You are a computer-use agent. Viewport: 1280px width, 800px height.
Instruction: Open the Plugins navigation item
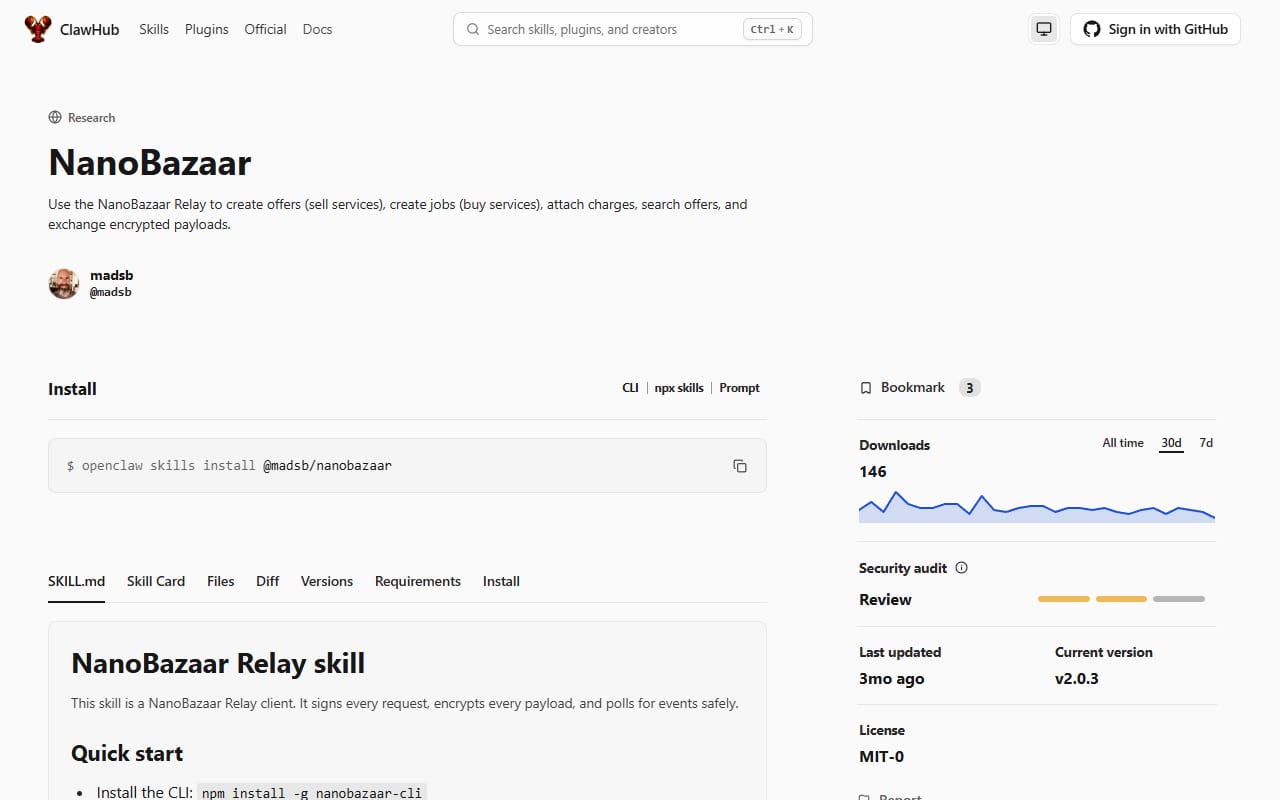tap(207, 29)
